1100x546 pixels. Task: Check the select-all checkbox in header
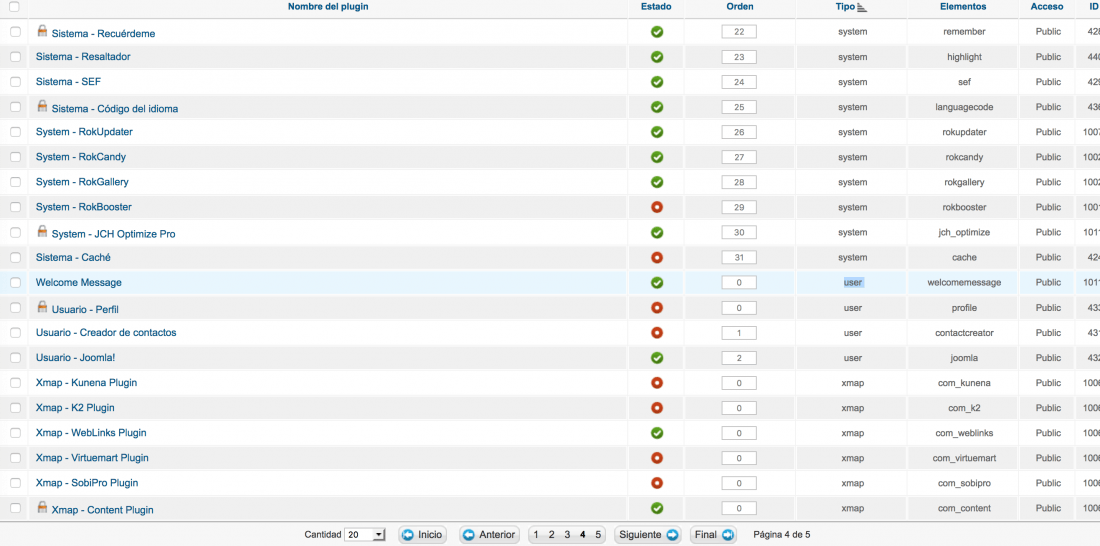(x=15, y=7)
